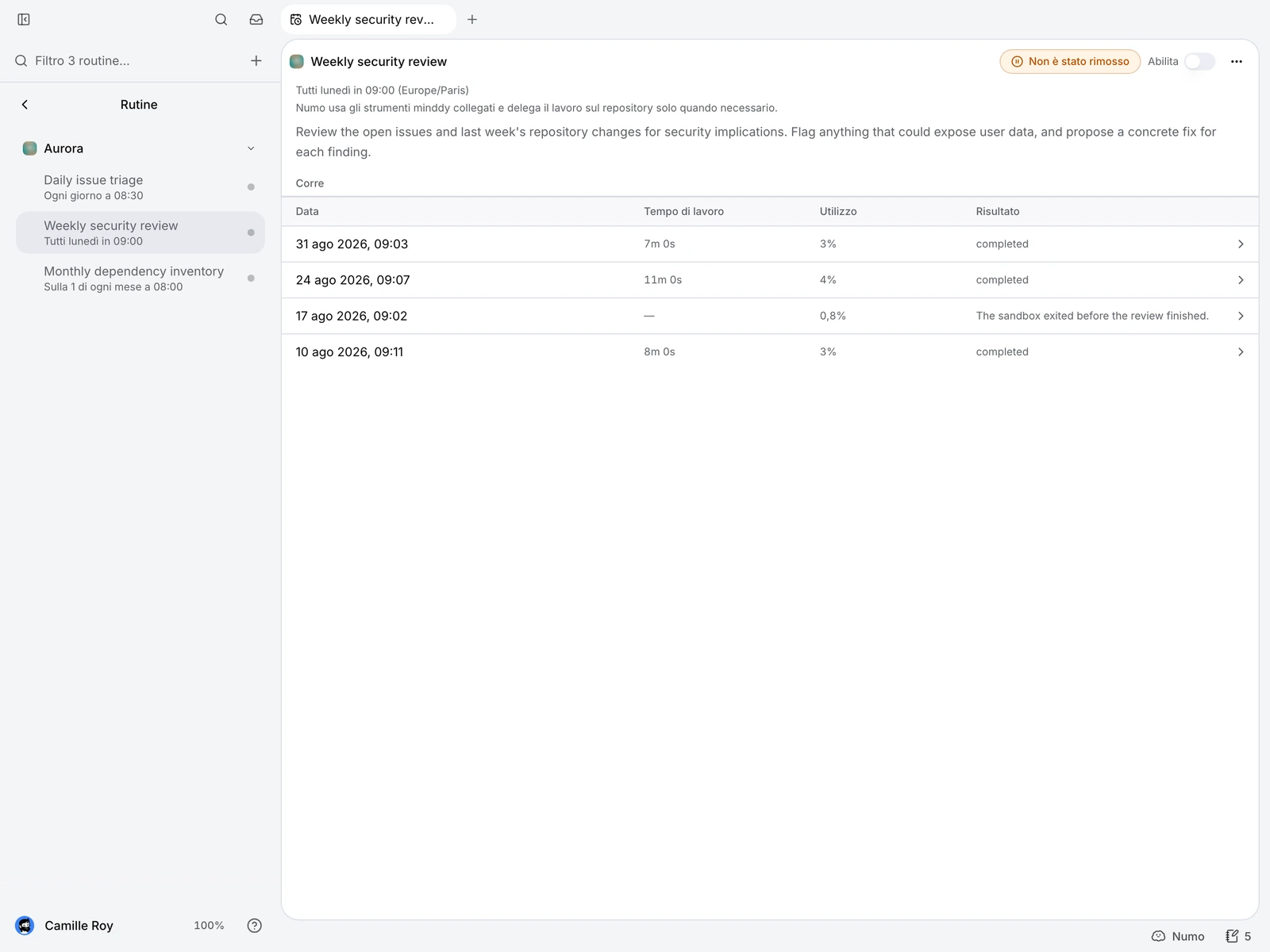Add new routine with plus icon
The width and height of the screenshot is (1270, 952).
point(256,60)
